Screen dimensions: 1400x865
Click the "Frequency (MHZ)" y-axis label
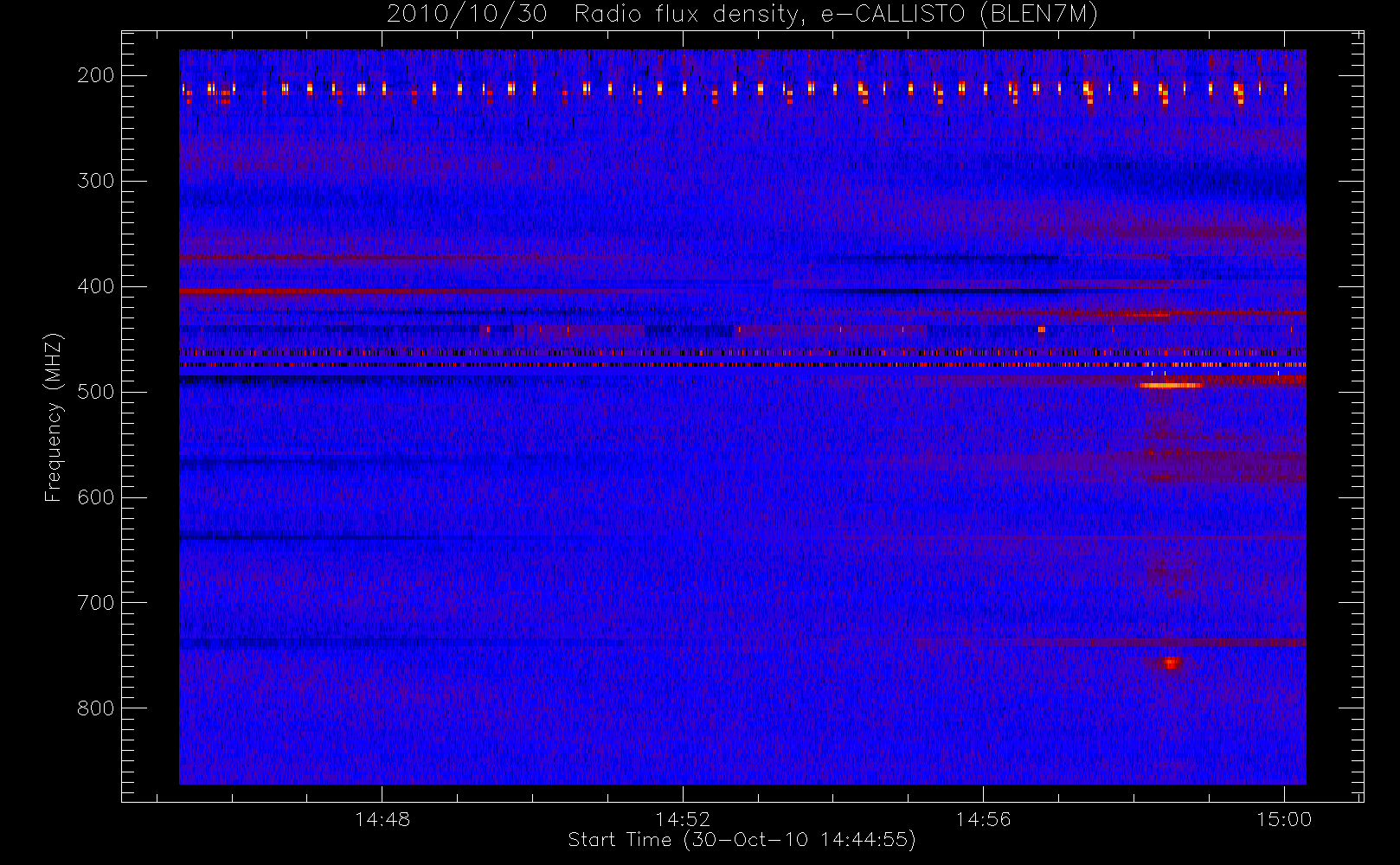(x=54, y=417)
